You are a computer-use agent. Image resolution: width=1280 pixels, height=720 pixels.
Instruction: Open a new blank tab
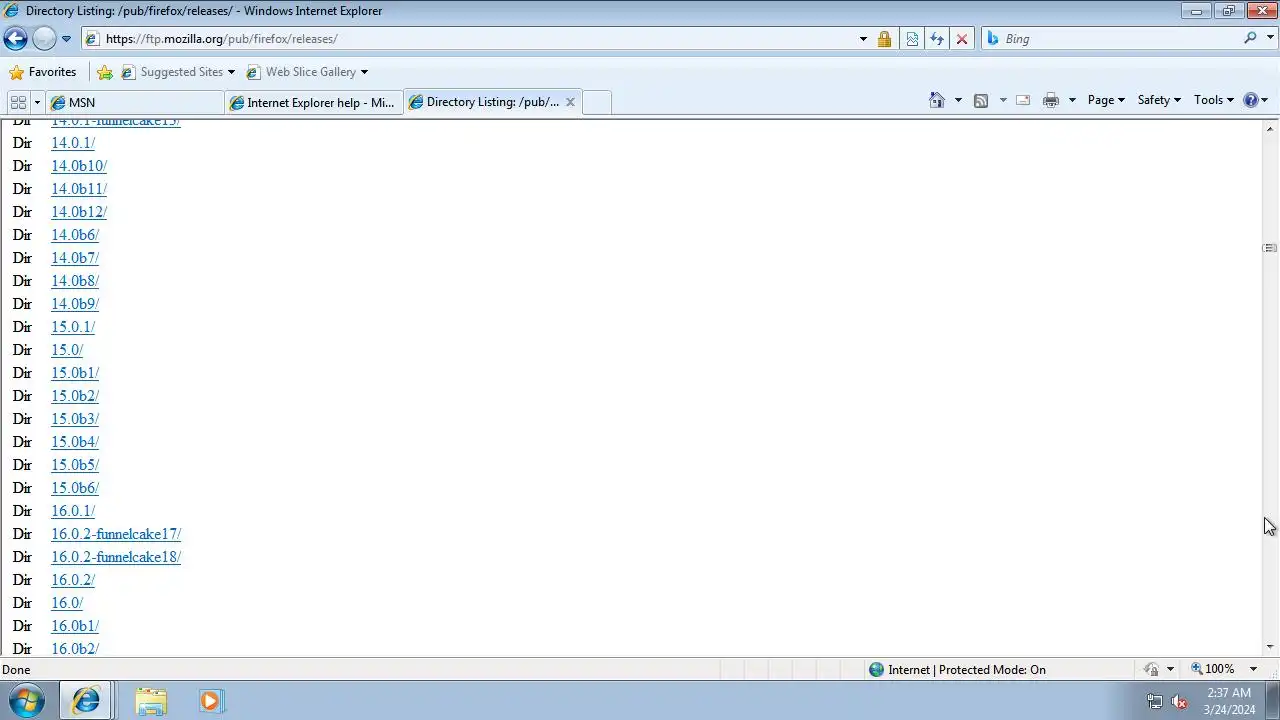pos(597,102)
